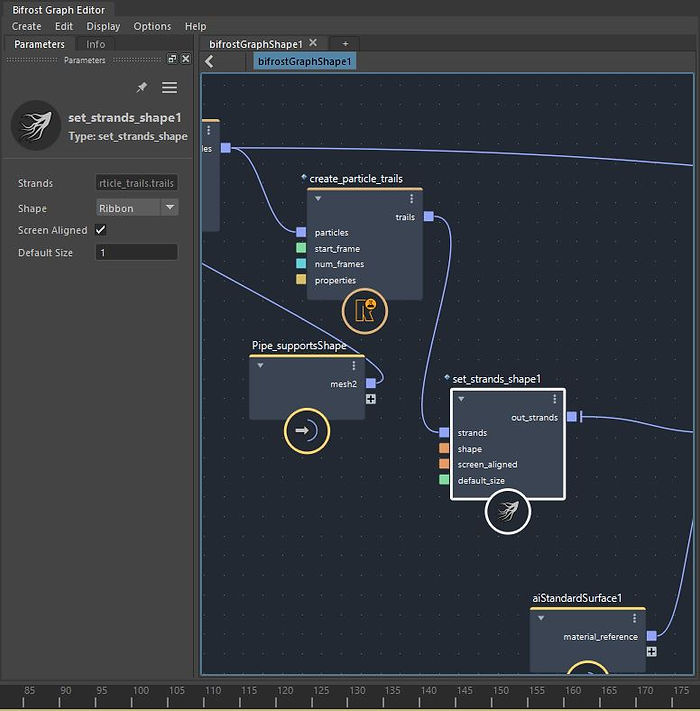
Task: Click the Pipe_supportsShape input arrow badge
Action: click(307, 431)
